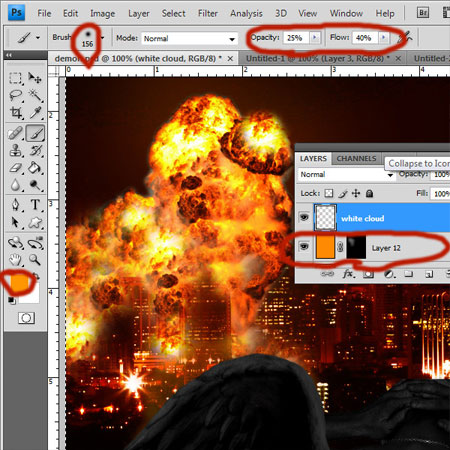Launch Bridge with the Br button
Viewport: 450px width, 450px height.
coord(423,13)
